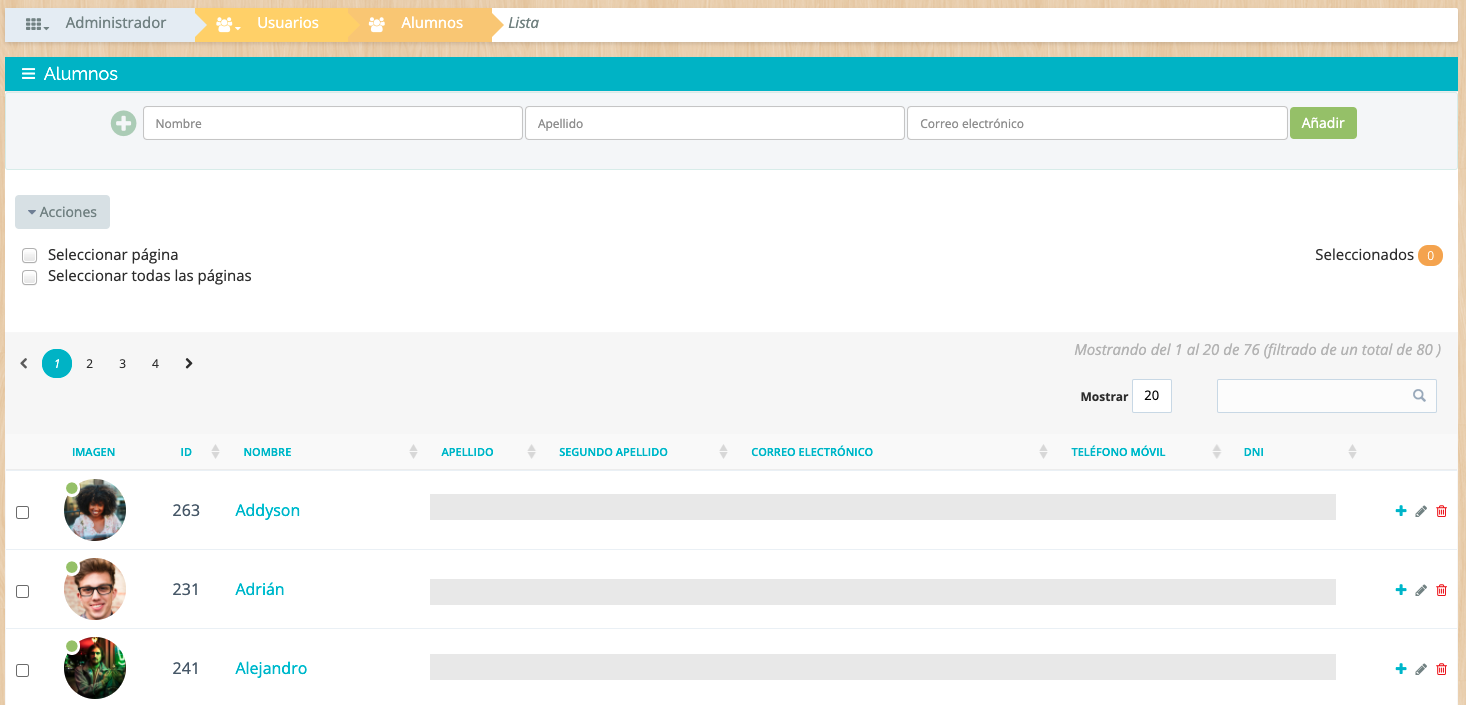Screen dimensions: 1466x705
Task: Sort by ID using its sort arrows
Action: pos(215,452)
